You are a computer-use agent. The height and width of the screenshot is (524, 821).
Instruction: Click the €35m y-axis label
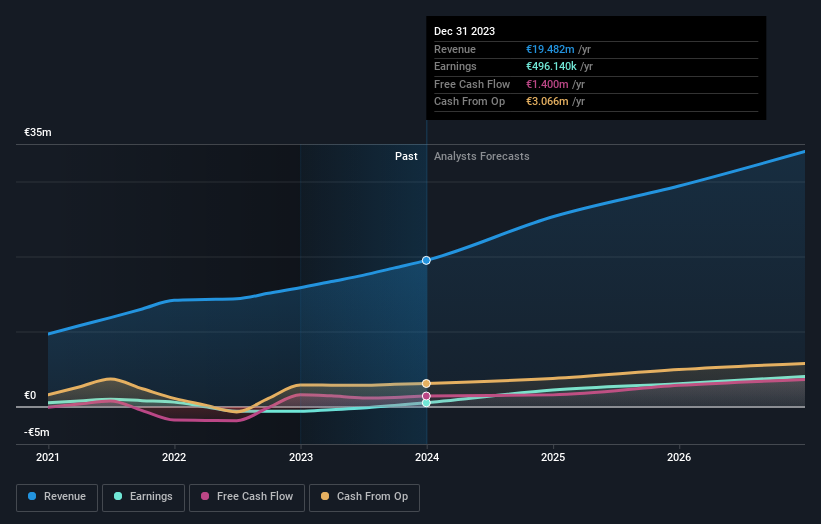[x=38, y=132]
